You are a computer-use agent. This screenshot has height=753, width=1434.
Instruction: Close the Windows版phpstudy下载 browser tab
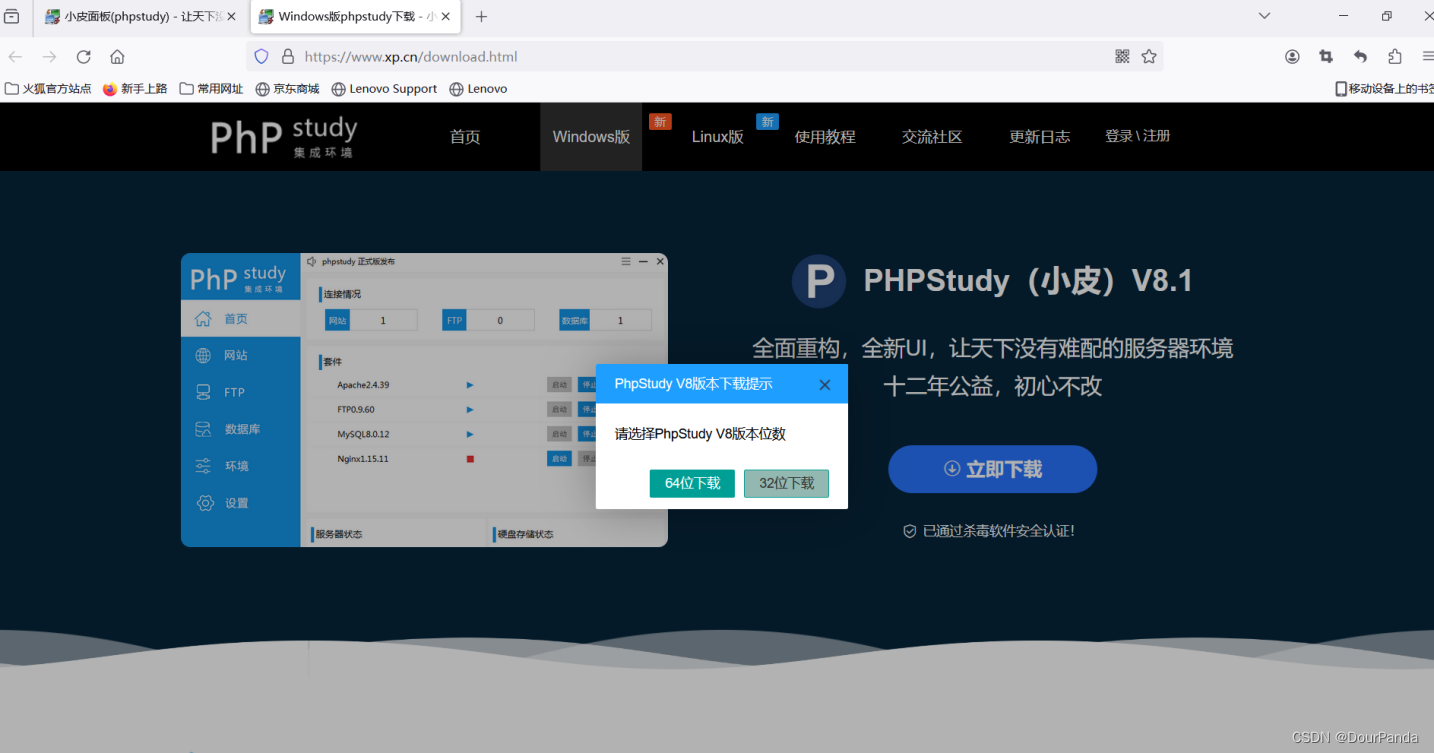446,17
